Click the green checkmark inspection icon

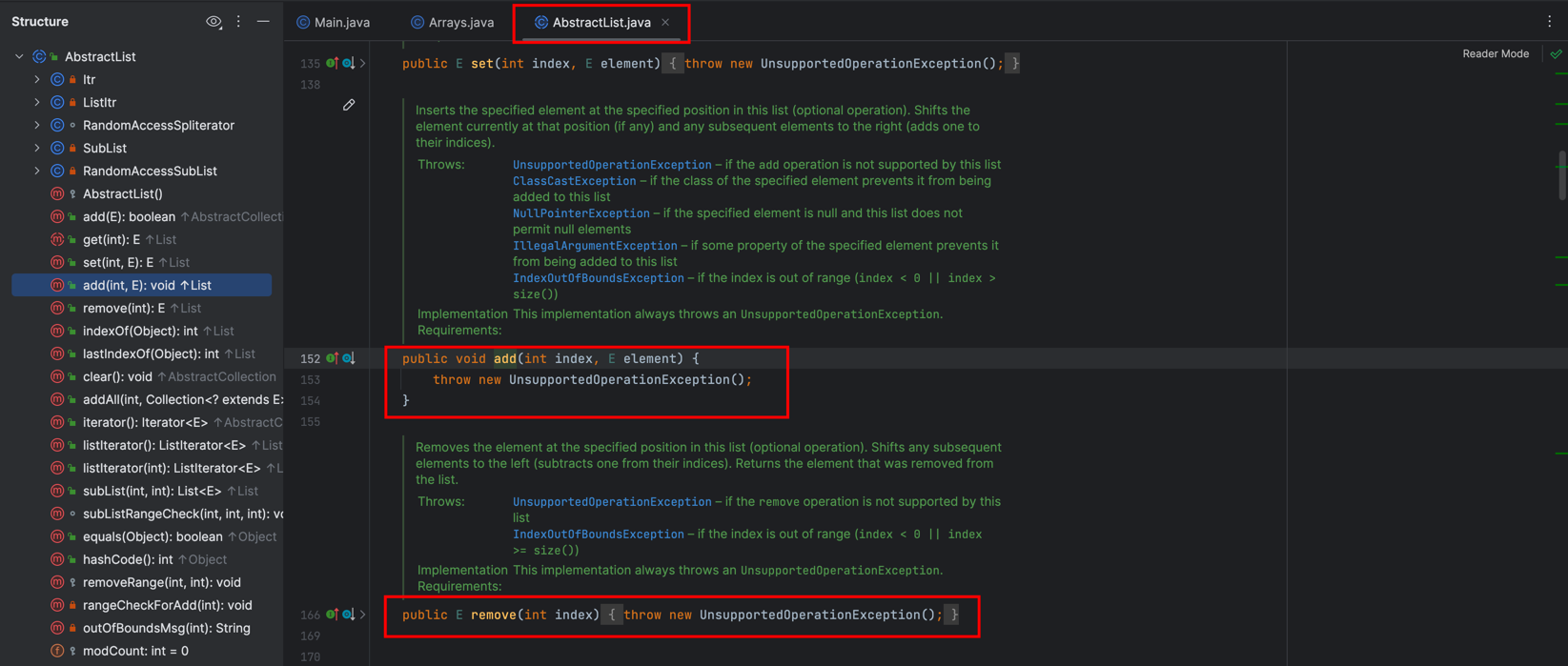coord(1556,54)
